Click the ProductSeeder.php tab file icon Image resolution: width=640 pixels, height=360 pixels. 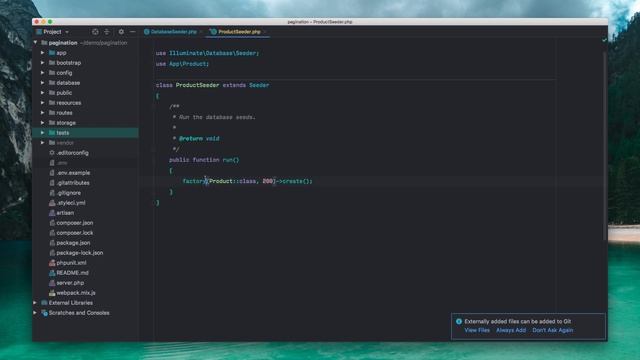[213, 32]
